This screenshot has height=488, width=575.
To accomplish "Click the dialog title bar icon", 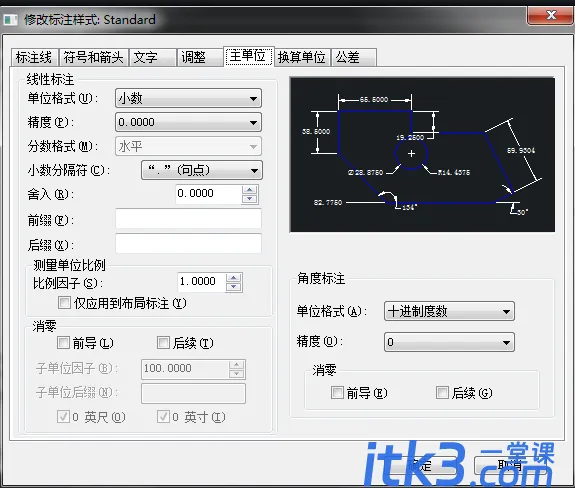I will click(x=11, y=19).
